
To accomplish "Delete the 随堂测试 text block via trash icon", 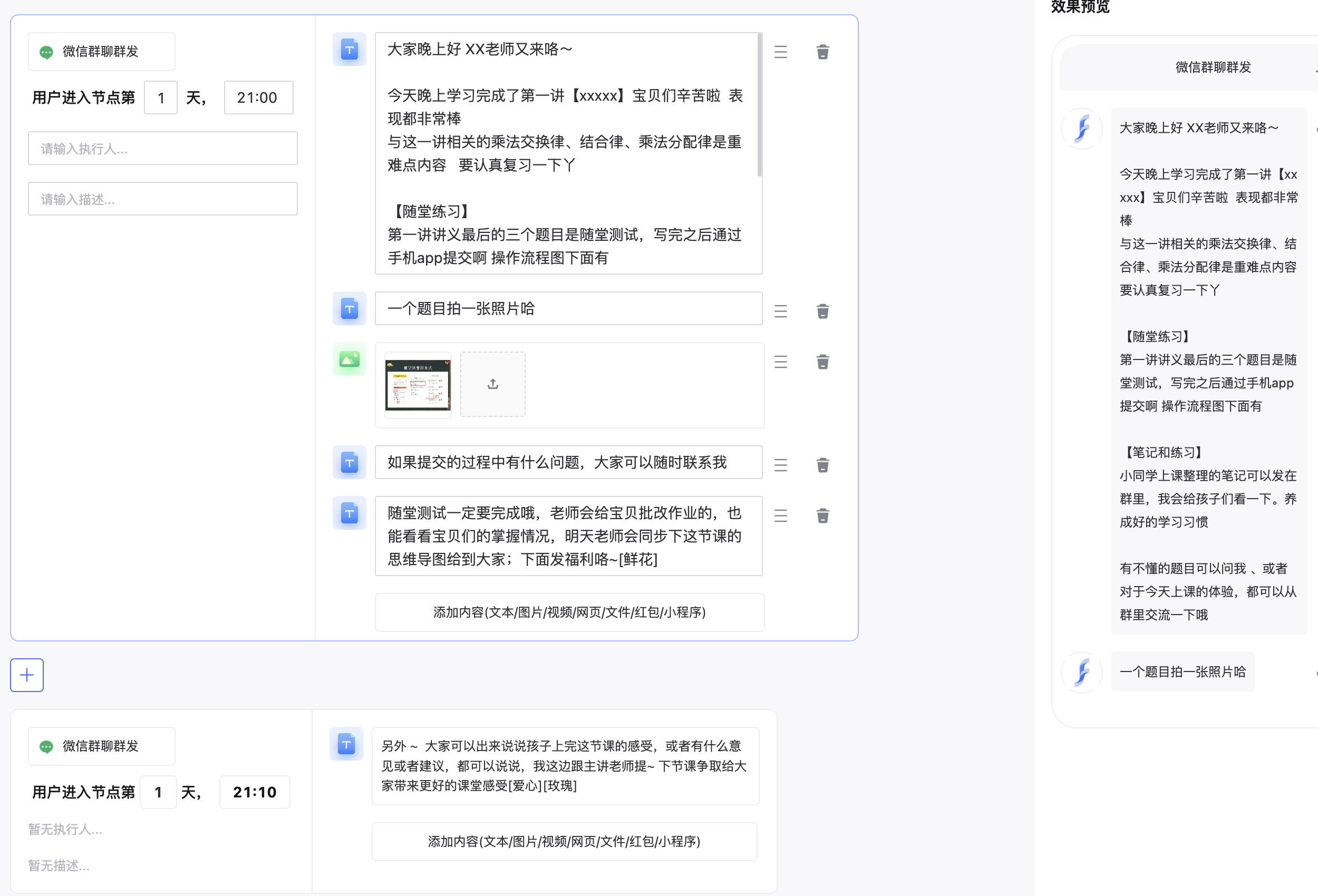I will (x=823, y=515).
